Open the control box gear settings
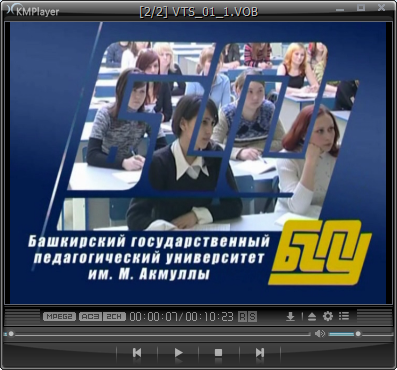Viewport: 397px width, 370px height. pyautogui.click(x=328, y=316)
